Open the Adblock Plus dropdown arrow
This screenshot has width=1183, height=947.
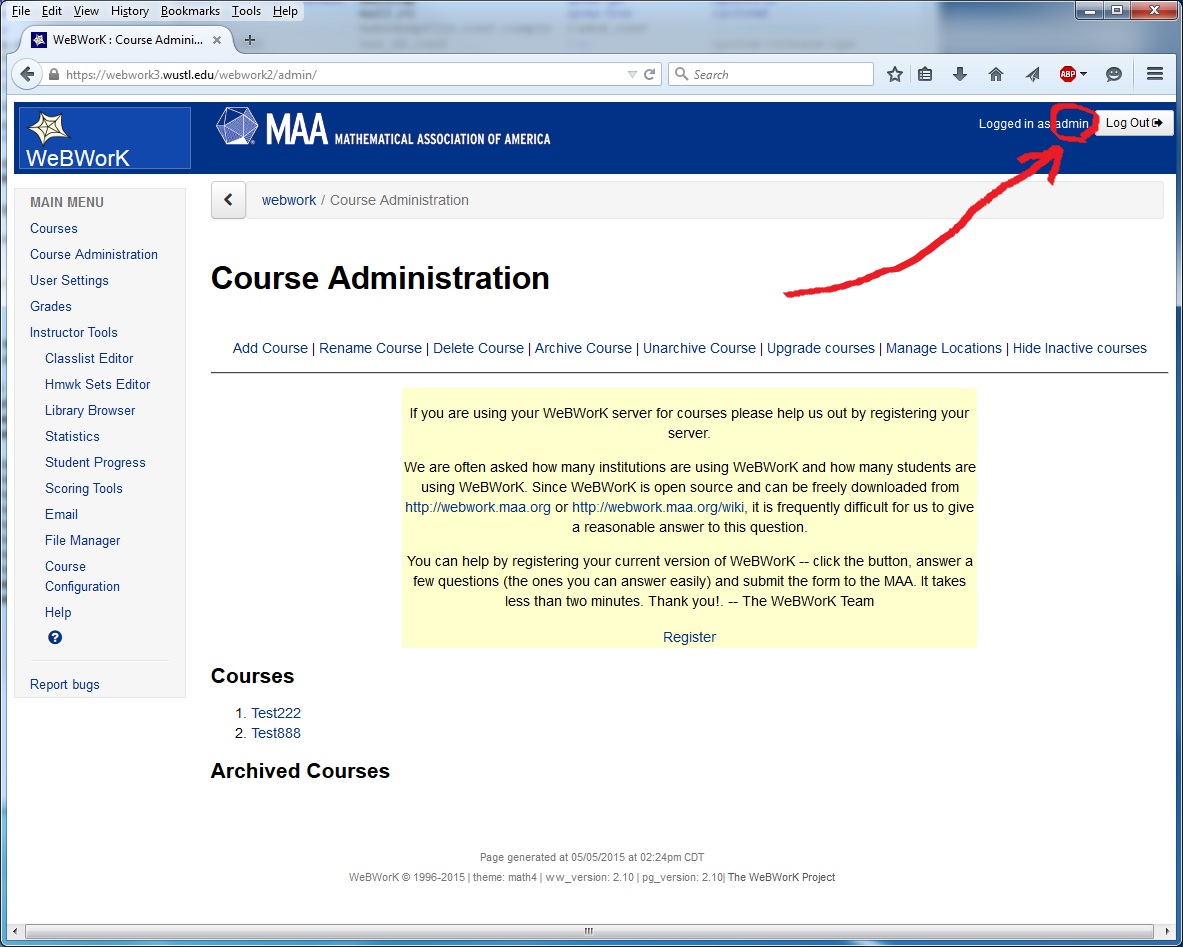click(x=1083, y=74)
